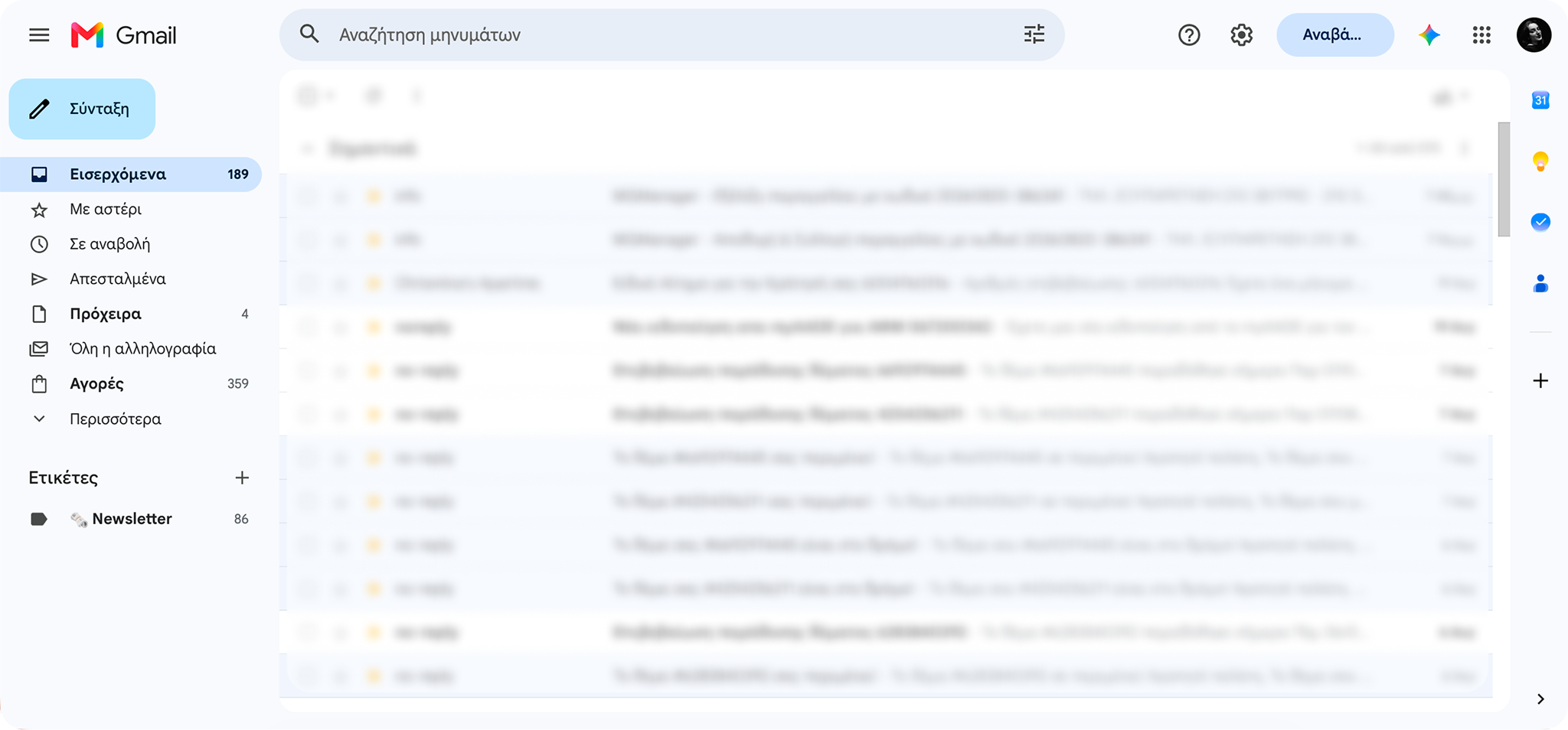Open Settings gear icon
This screenshot has height=730, width=1568.
(x=1241, y=35)
